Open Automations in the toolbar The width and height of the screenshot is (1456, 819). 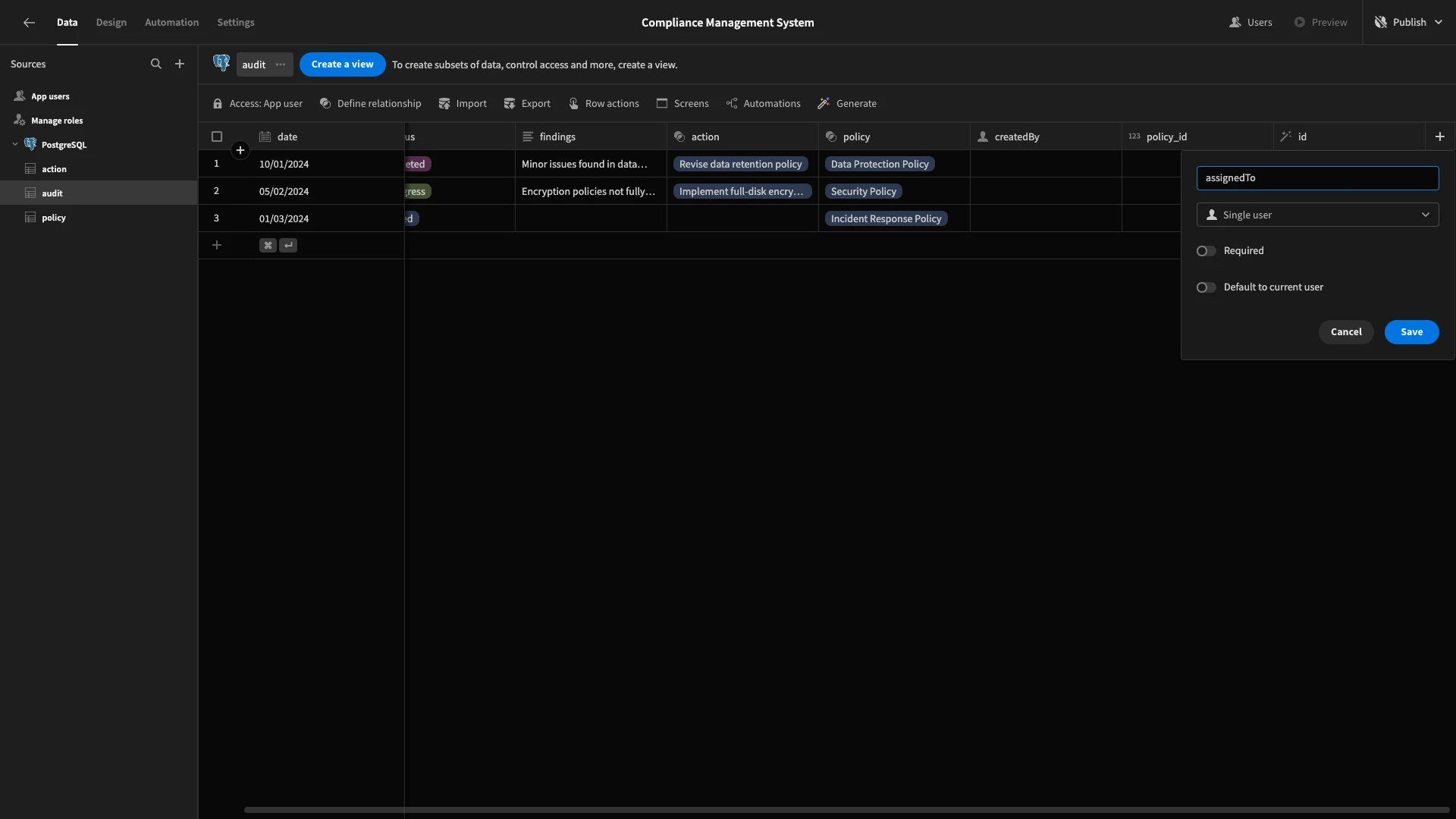tap(763, 104)
